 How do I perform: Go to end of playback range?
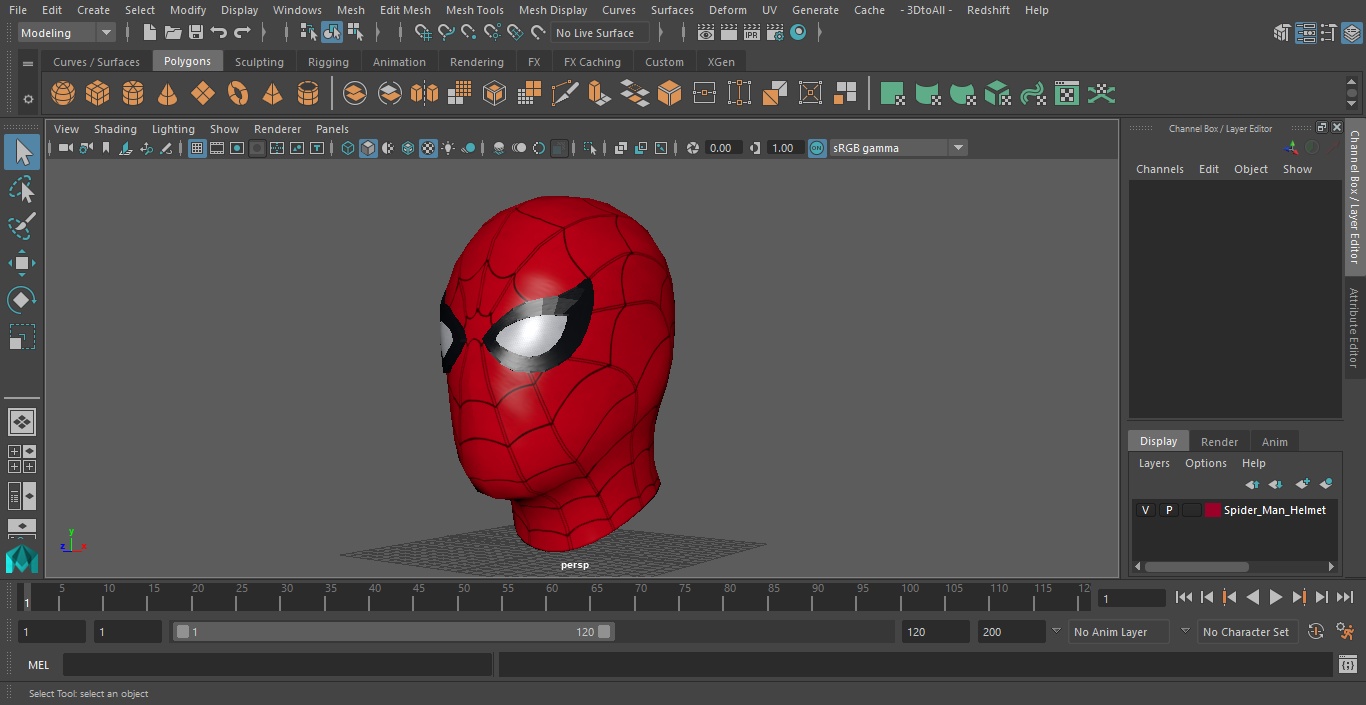click(x=1345, y=597)
